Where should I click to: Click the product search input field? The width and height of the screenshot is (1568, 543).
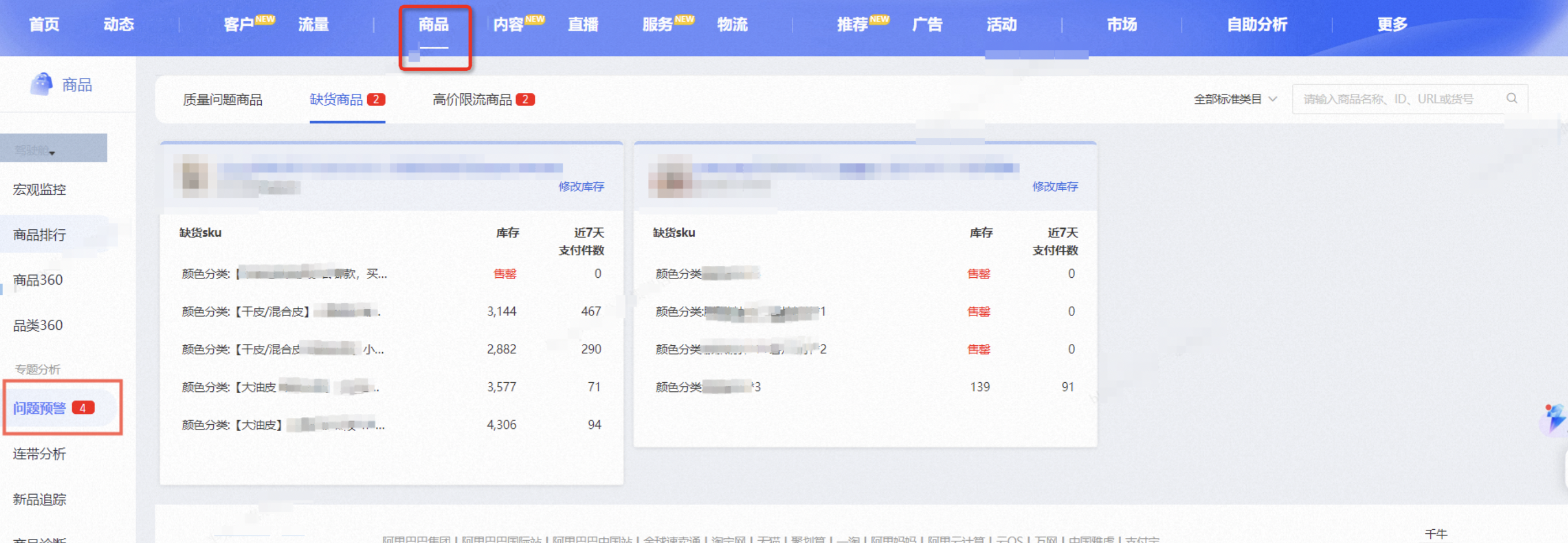click(x=1409, y=99)
